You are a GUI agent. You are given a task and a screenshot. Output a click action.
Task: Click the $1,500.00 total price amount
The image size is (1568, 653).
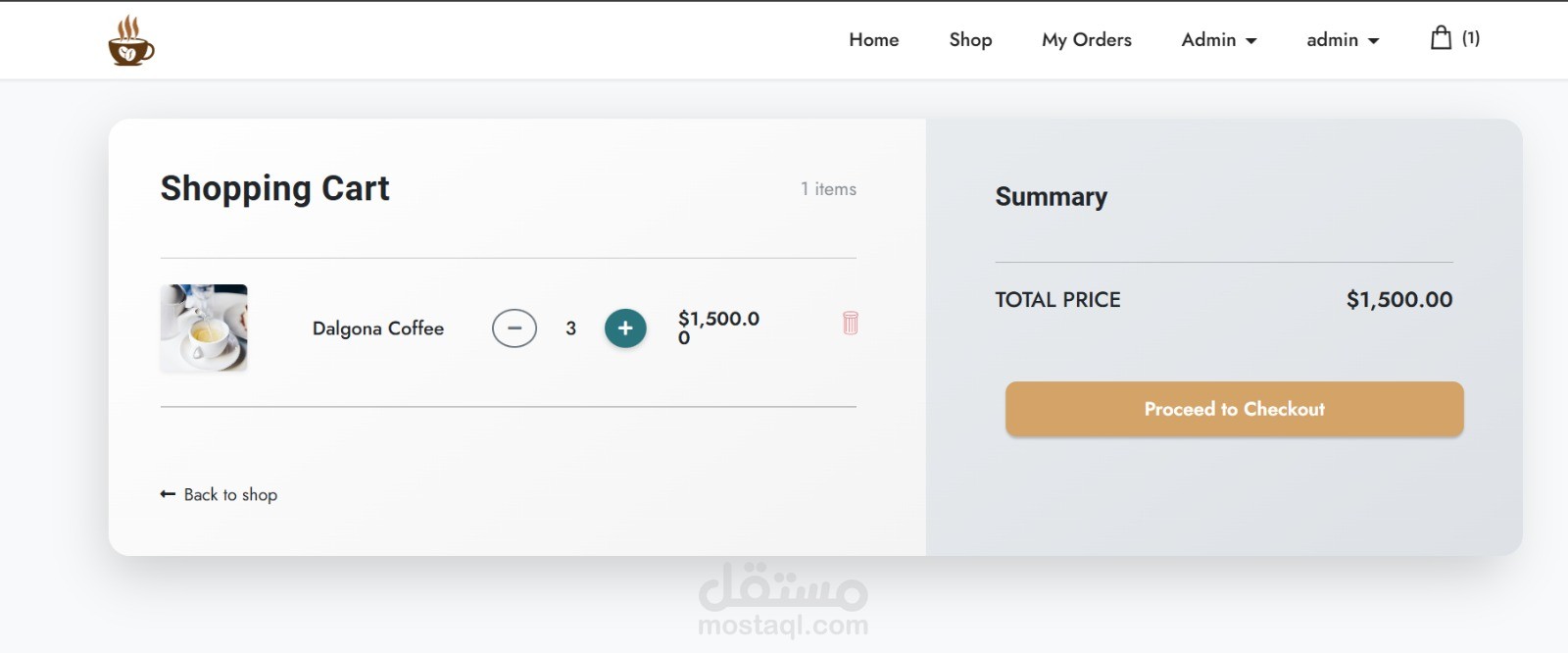(1398, 300)
